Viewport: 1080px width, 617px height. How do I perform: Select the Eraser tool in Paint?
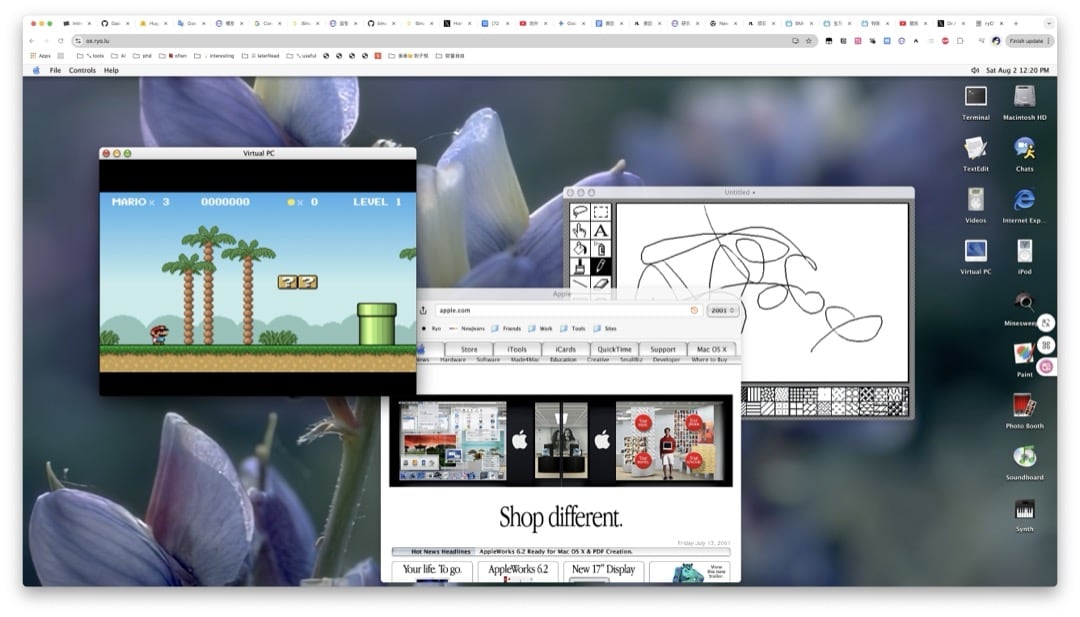(601, 283)
